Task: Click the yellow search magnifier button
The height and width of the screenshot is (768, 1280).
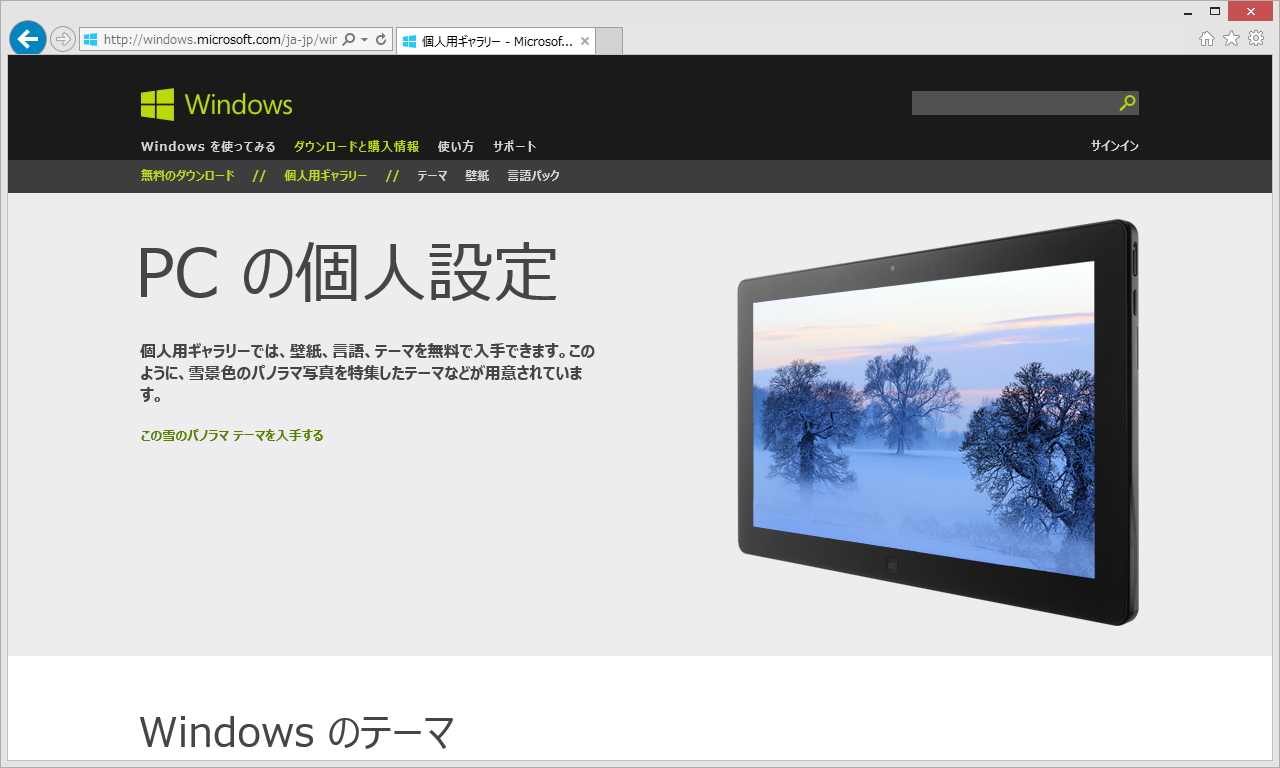Action: 1128,102
